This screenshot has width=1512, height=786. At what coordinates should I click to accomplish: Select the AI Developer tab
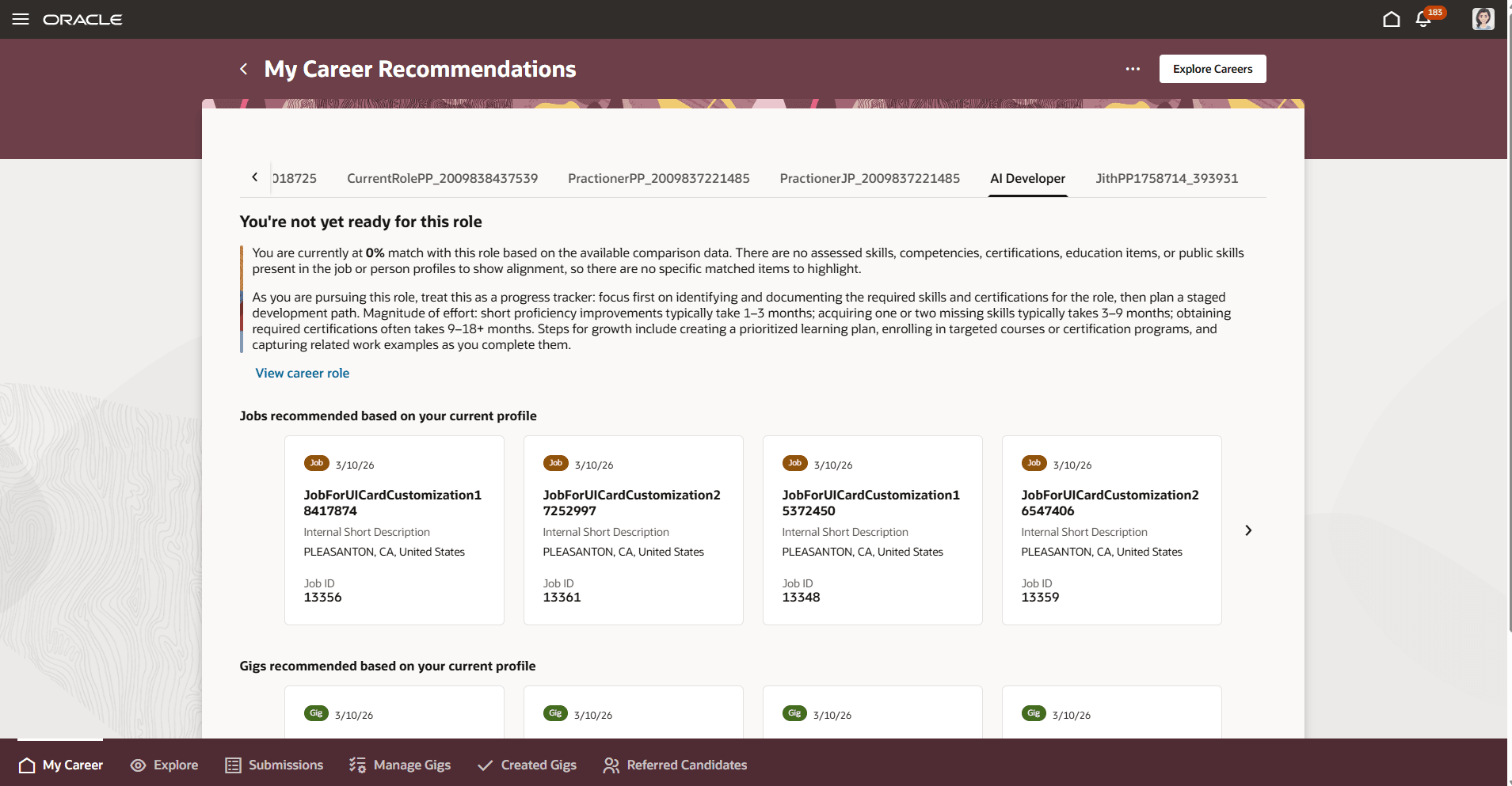point(1027,179)
